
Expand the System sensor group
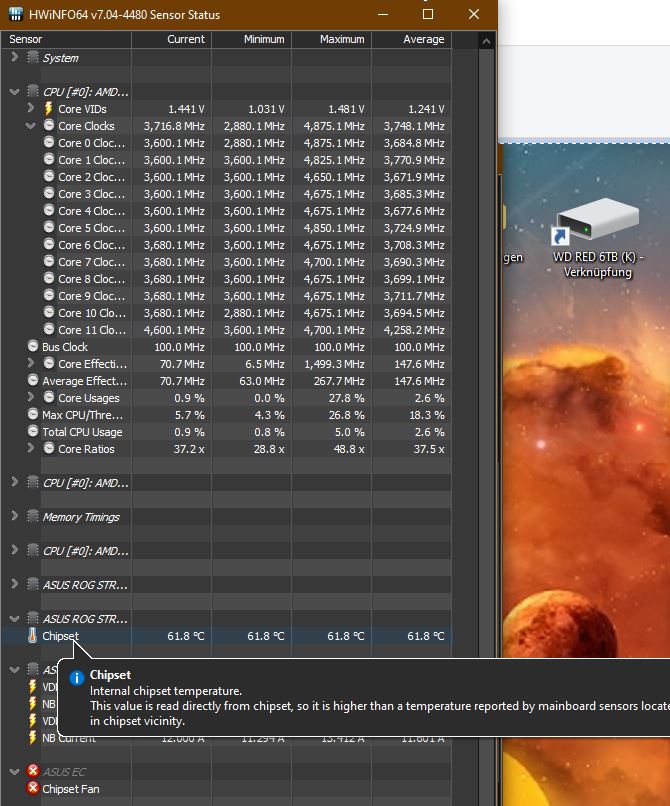(x=14, y=58)
